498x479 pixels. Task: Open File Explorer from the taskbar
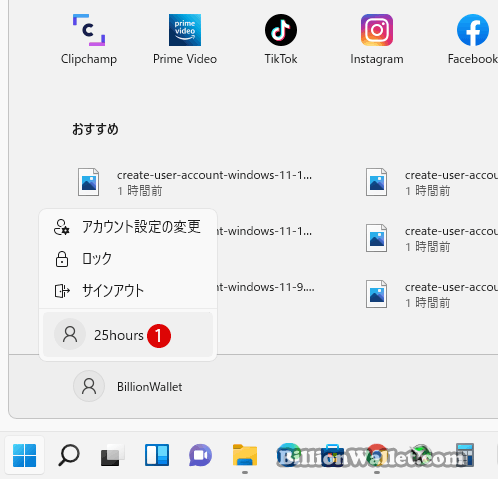(245, 455)
